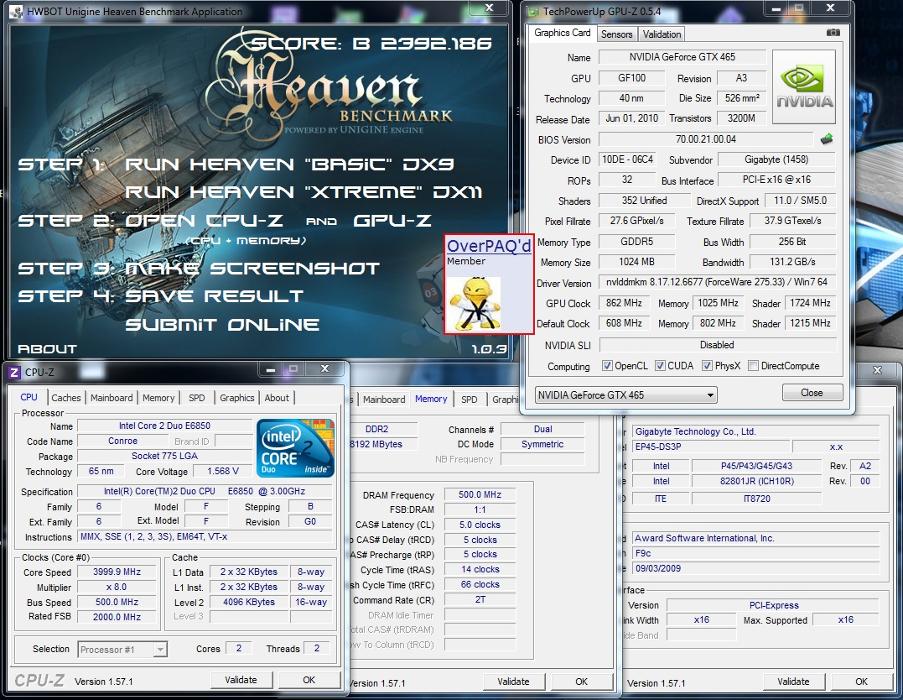Viewport: 903px width, 700px height.
Task: Click Validate in the front CPU-Z window
Action: point(241,680)
